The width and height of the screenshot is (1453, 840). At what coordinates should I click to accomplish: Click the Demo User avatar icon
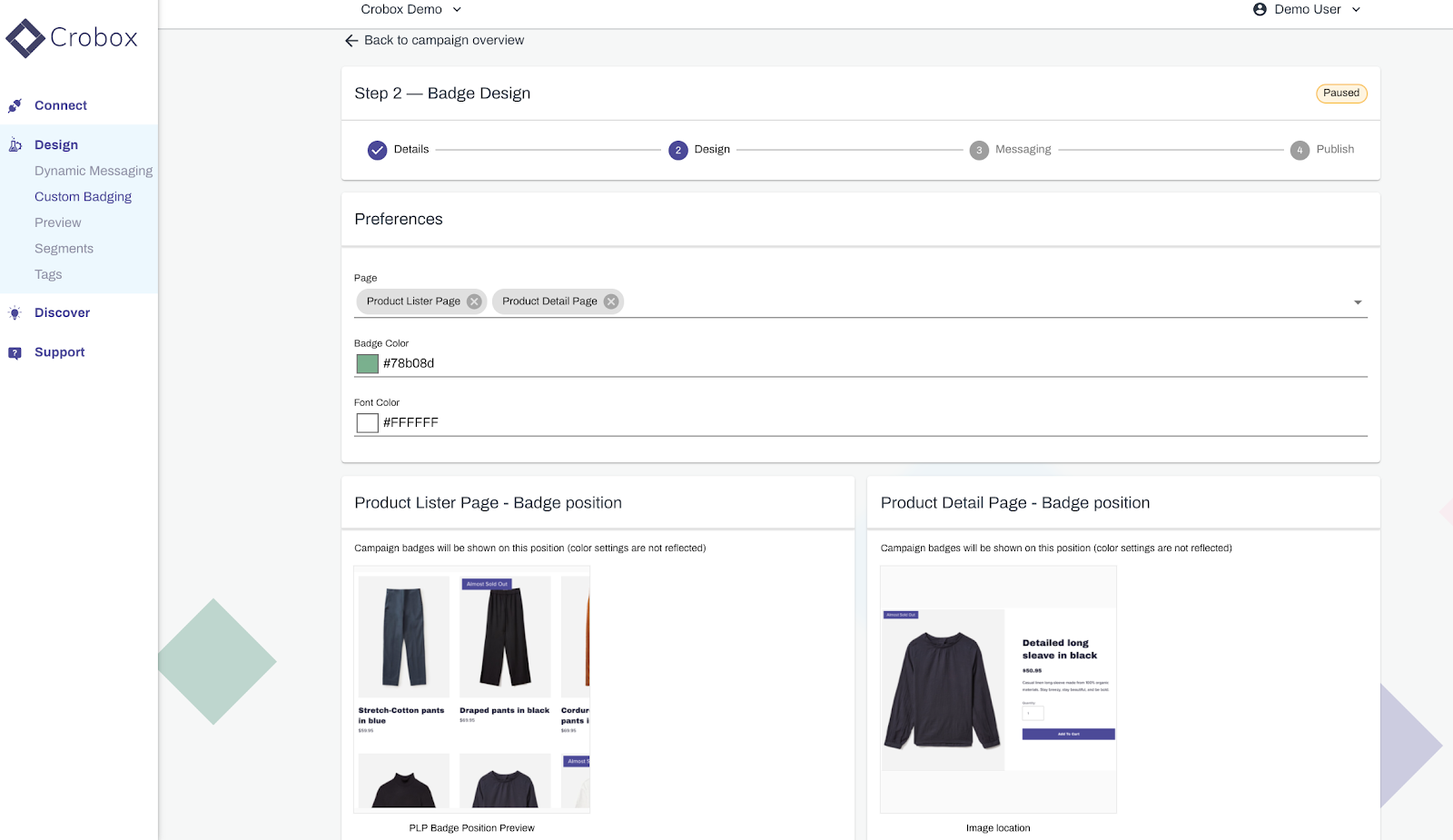[1259, 9]
